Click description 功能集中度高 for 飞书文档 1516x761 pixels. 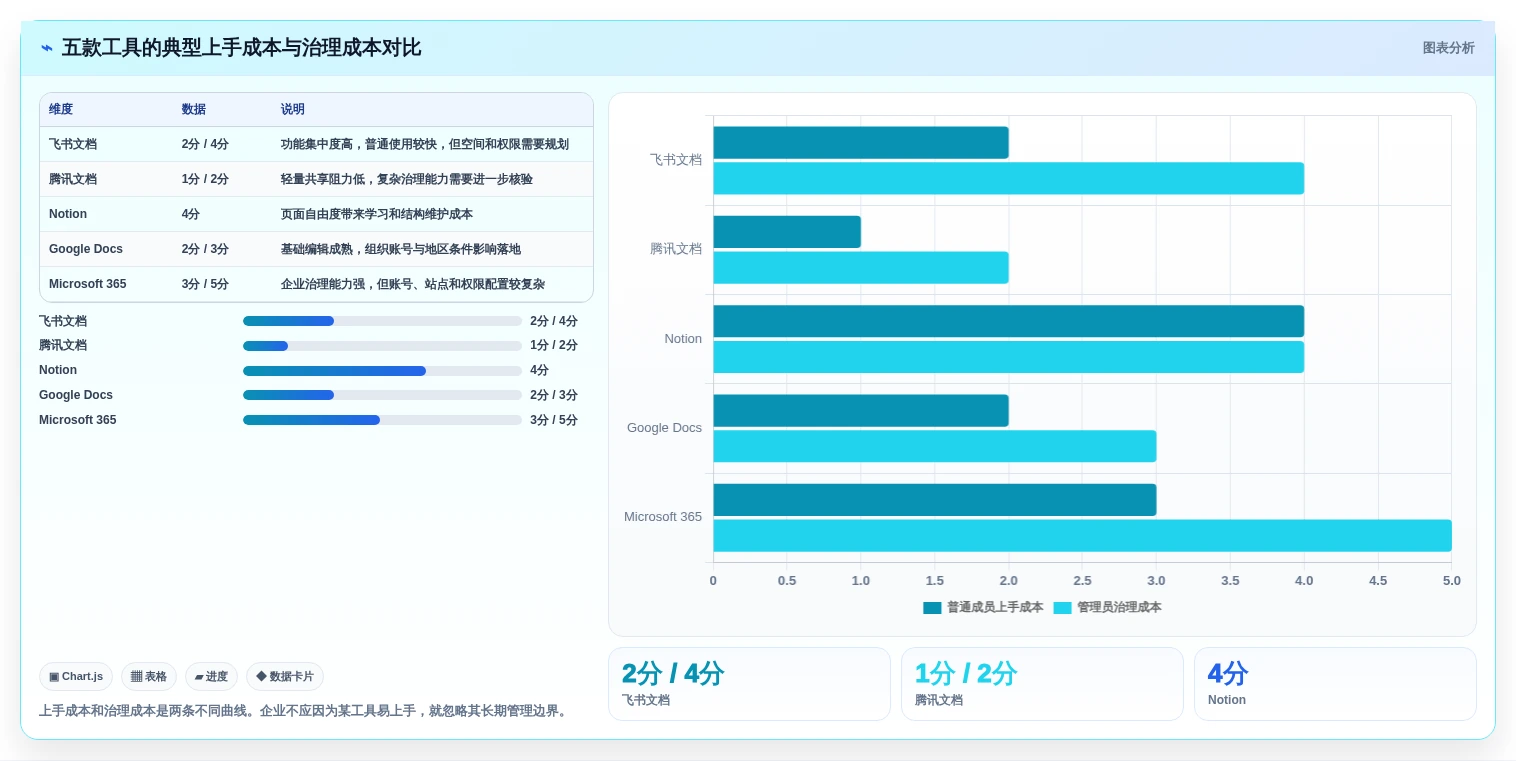[425, 144]
